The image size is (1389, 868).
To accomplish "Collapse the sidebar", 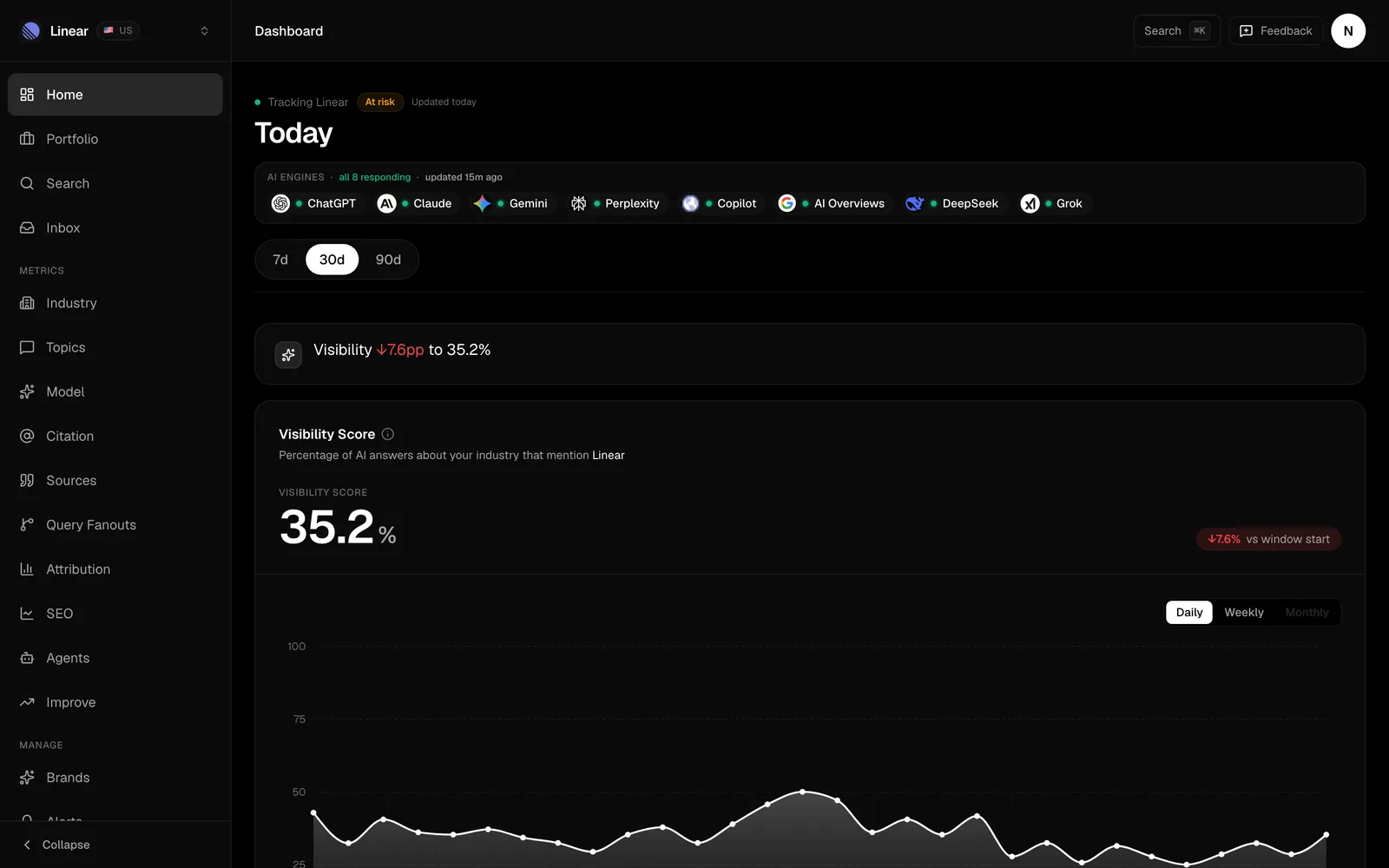I will [56, 845].
